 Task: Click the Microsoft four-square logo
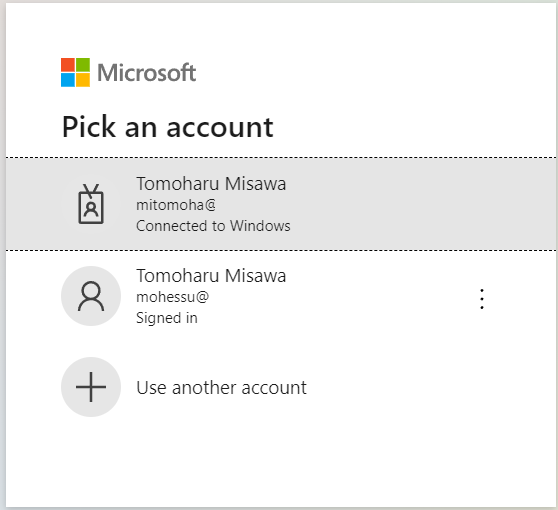75,73
